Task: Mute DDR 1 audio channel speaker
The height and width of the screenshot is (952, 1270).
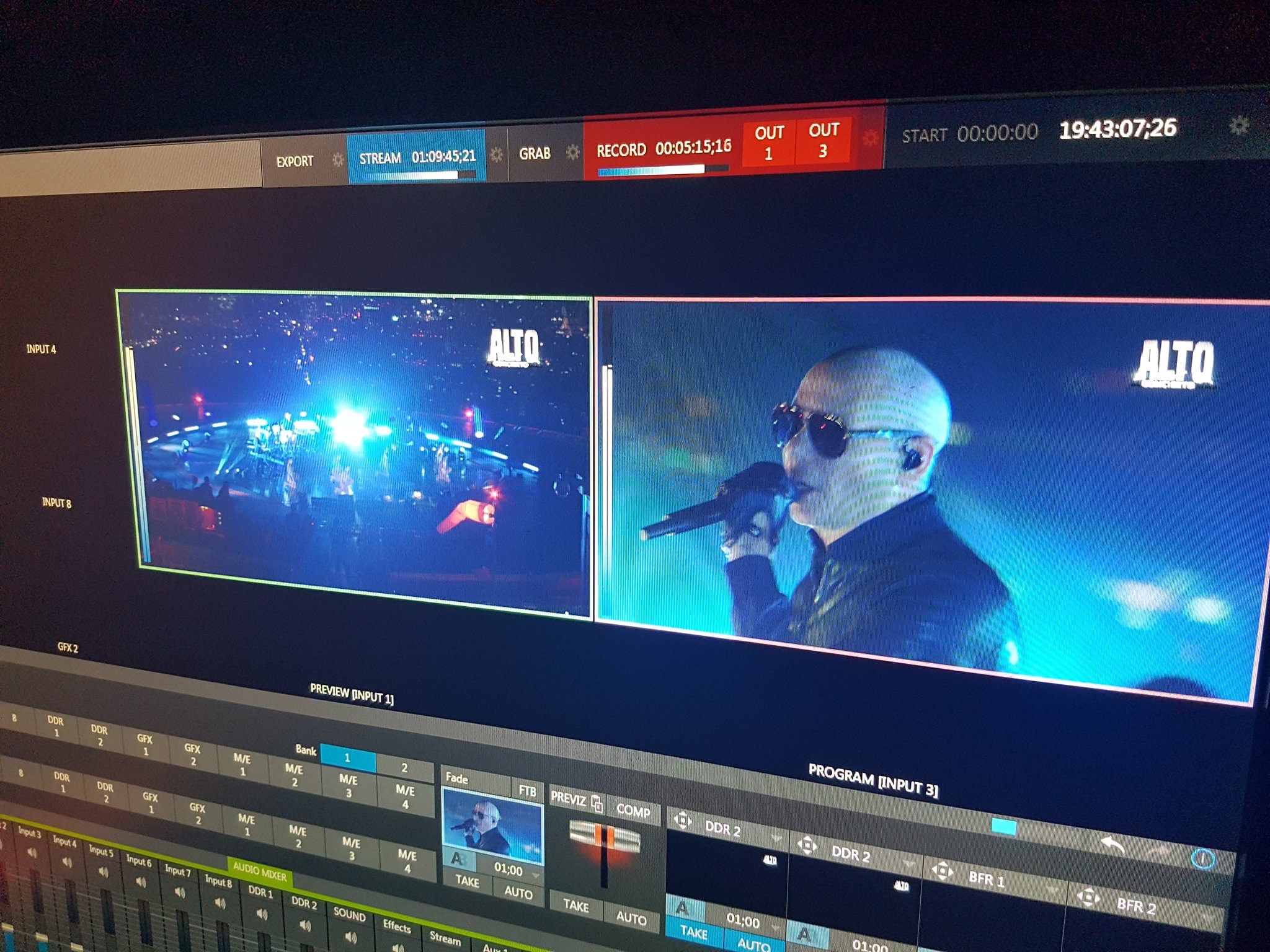Action: [262, 914]
